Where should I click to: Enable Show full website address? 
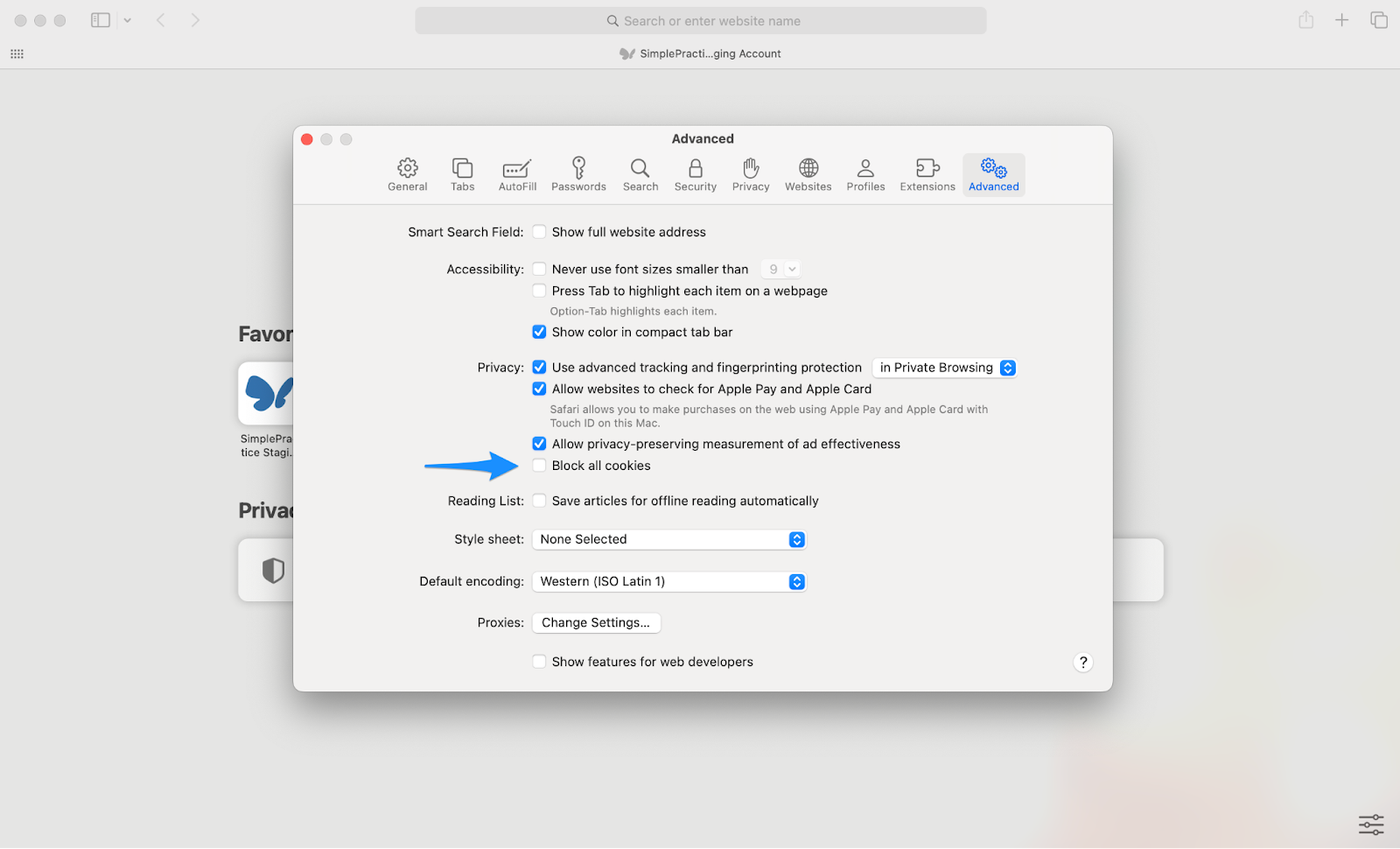point(539,231)
